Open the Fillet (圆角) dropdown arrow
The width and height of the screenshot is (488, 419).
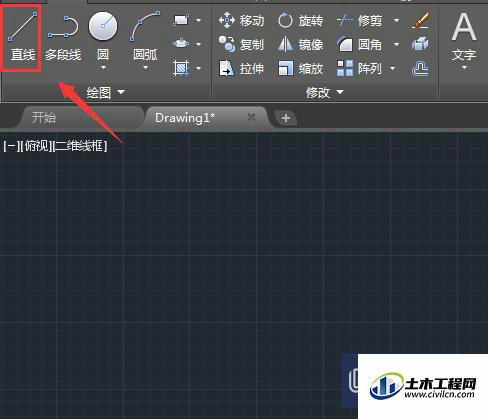pyautogui.click(x=396, y=44)
